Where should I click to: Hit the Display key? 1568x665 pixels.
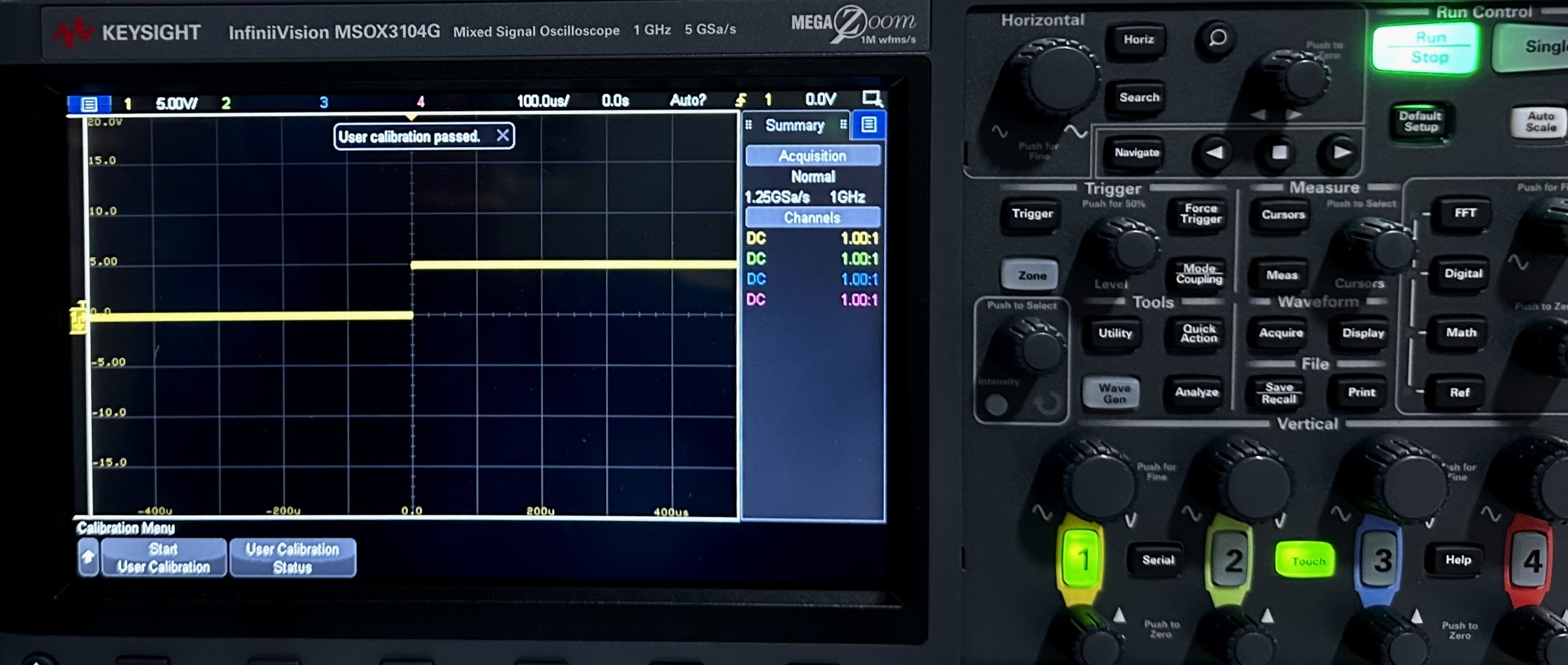point(1363,333)
